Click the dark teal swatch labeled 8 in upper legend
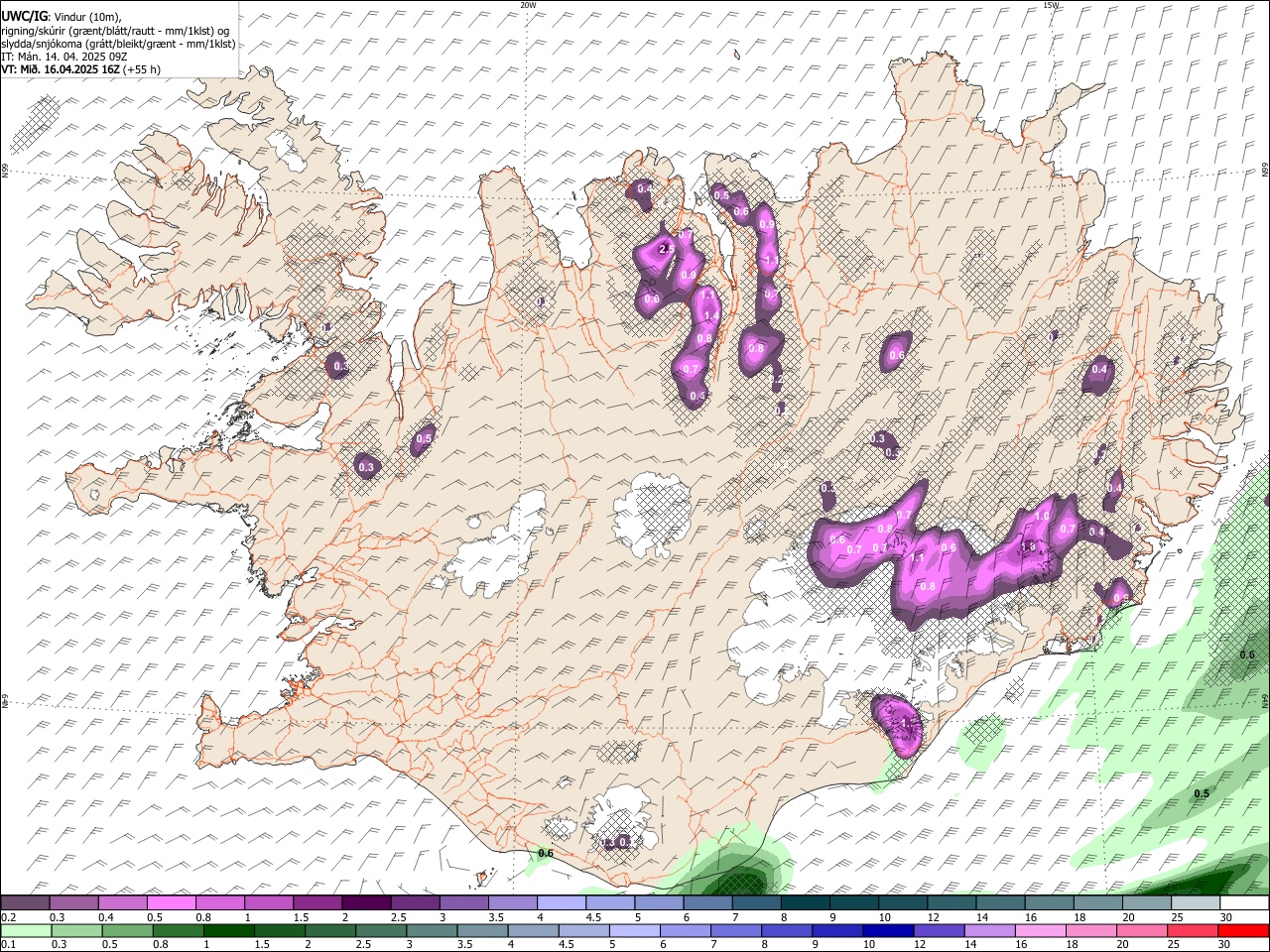Viewport: 1270px width, 952px height. pos(806,903)
